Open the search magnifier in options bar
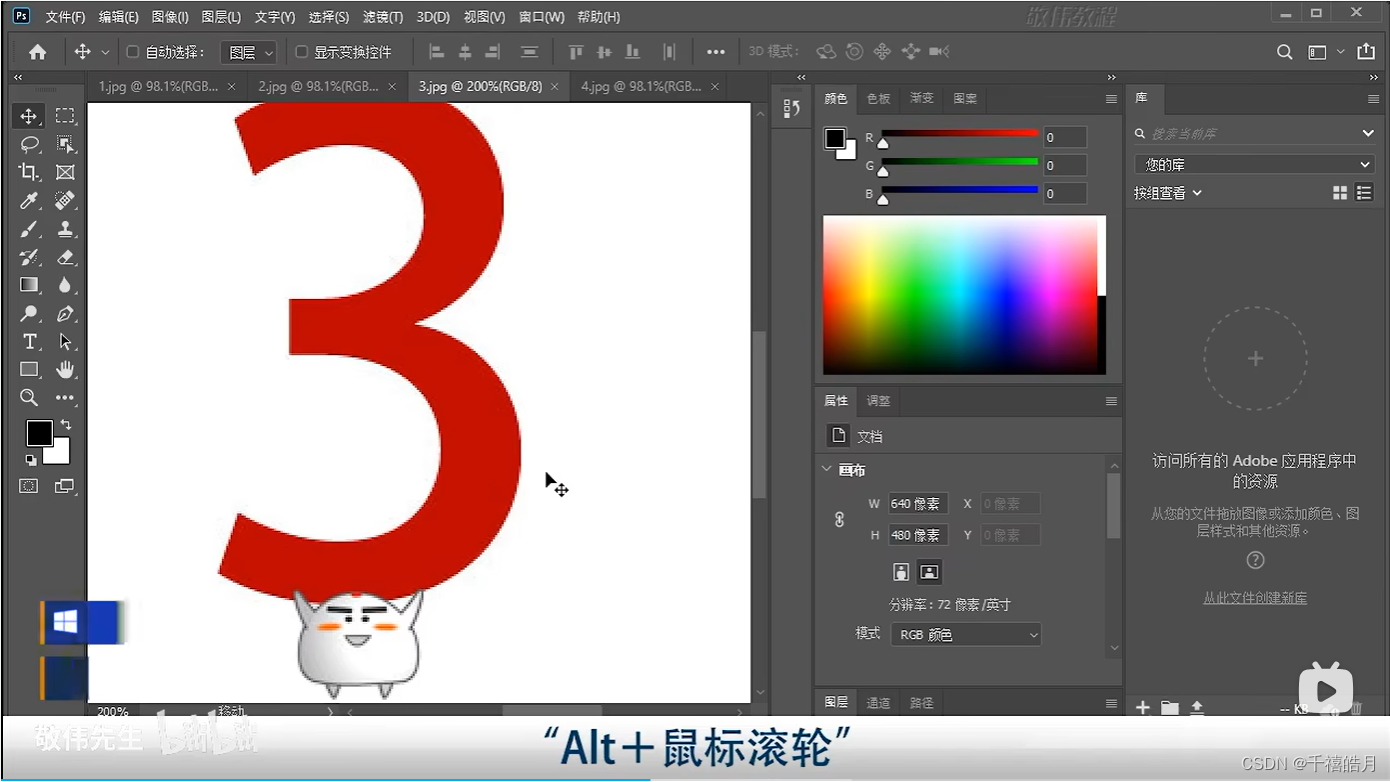Screen dimensions: 1390x782 coord(1285,52)
